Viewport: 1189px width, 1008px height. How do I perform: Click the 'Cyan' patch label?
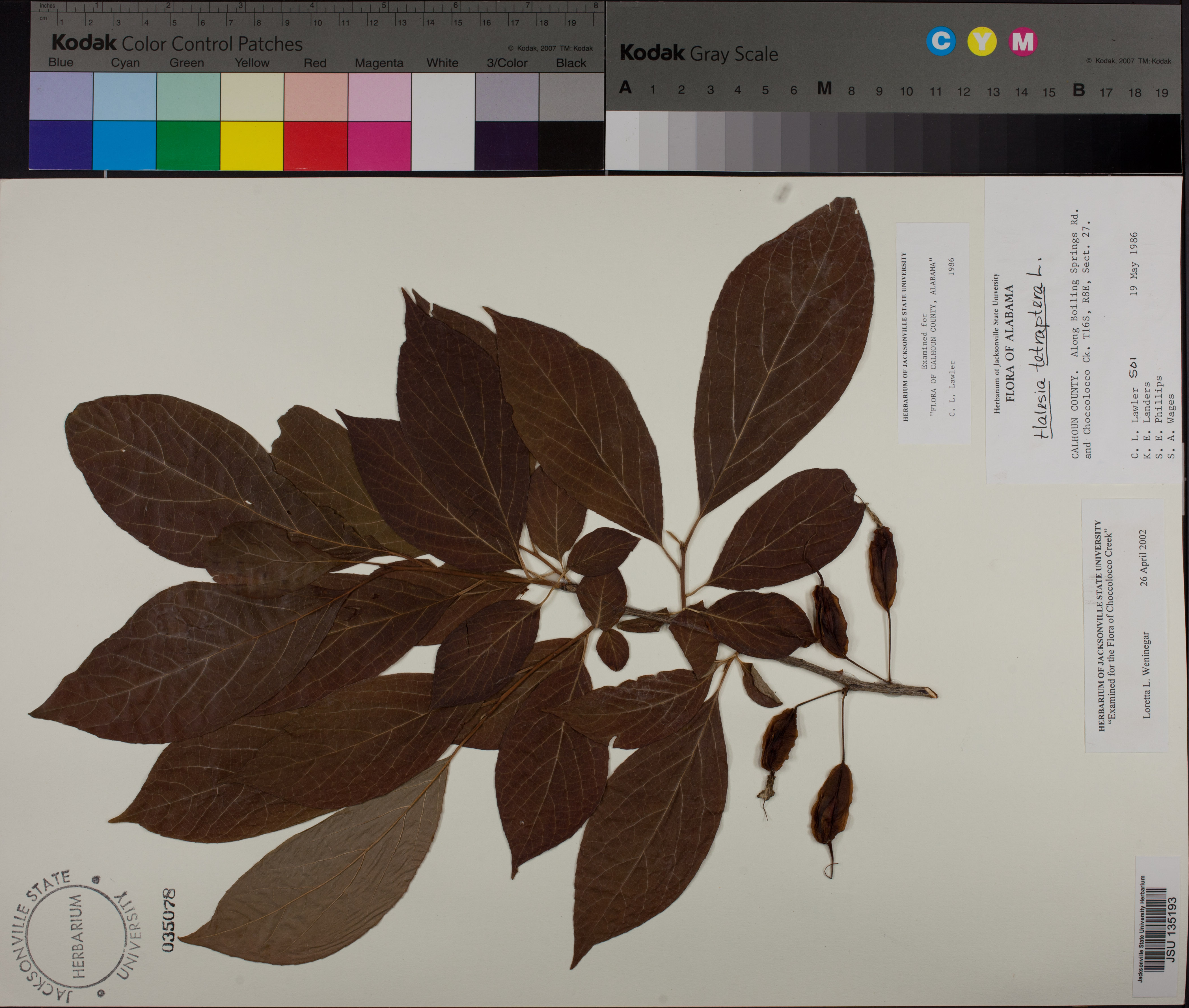pos(125,63)
